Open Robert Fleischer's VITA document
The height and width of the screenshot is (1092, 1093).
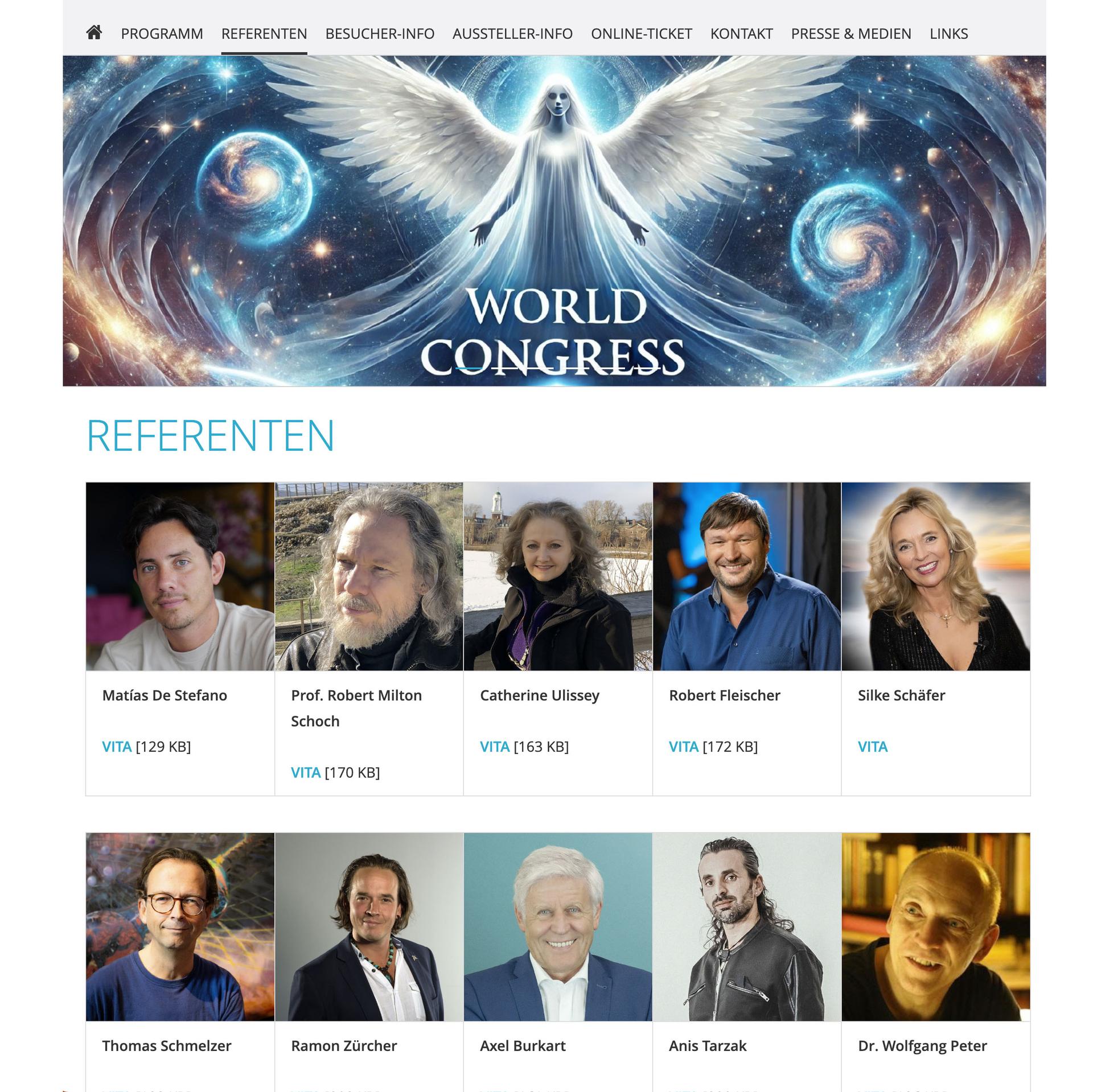684,747
